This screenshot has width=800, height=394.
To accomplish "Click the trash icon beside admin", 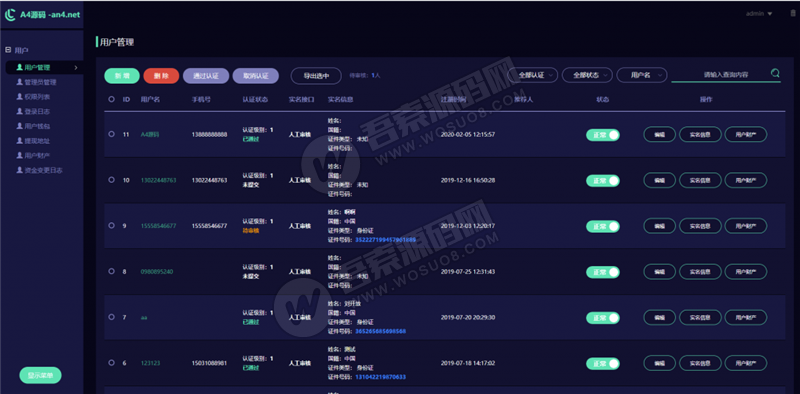I will coord(792,14).
